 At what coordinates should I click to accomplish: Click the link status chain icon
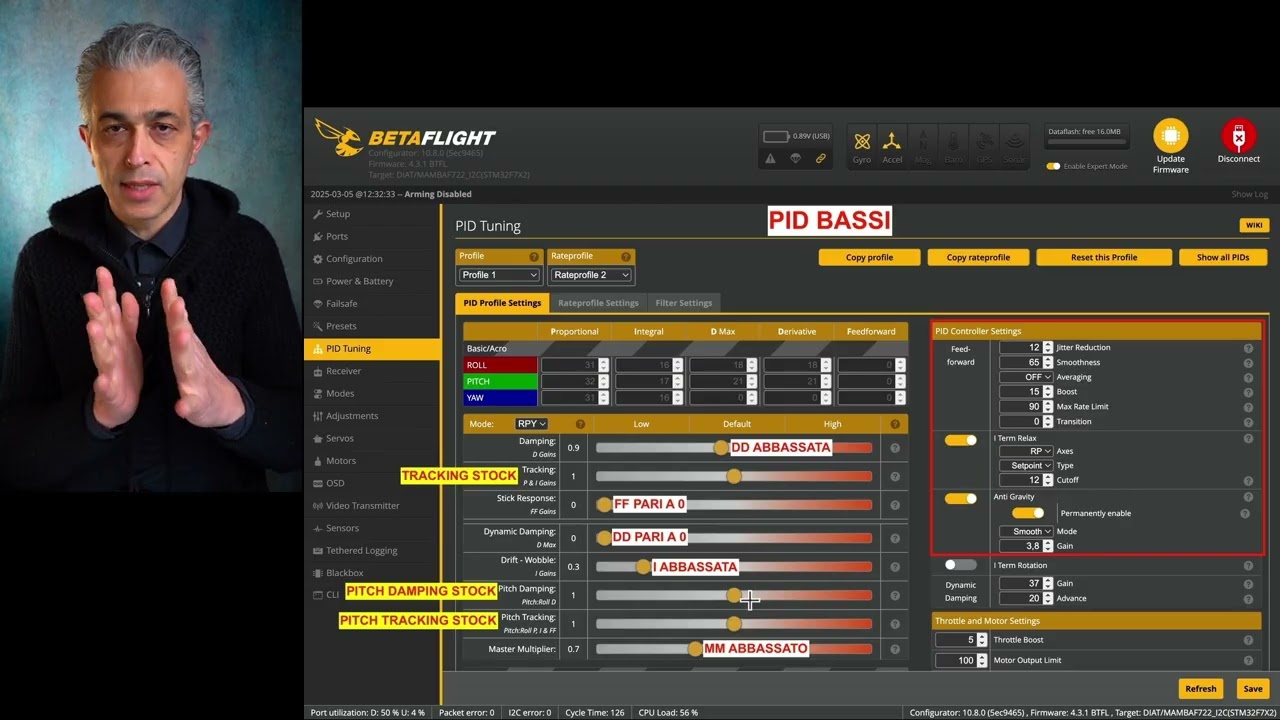pos(820,158)
